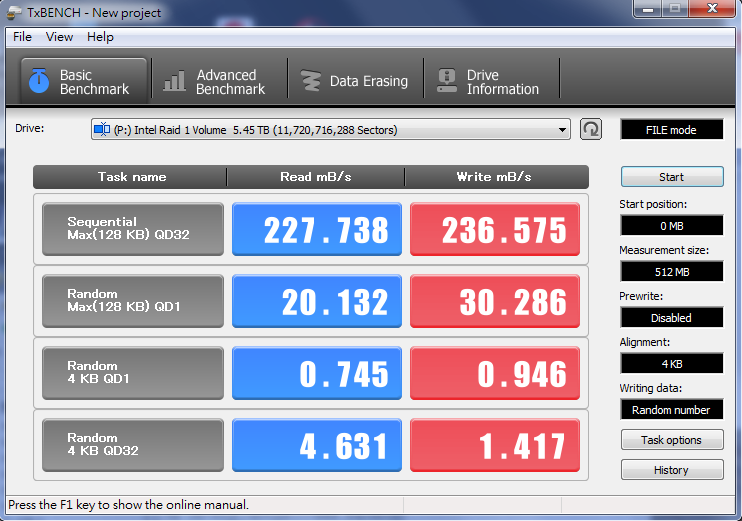Switch to the Data Erasing tab
742x521 pixels.
point(355,81)
